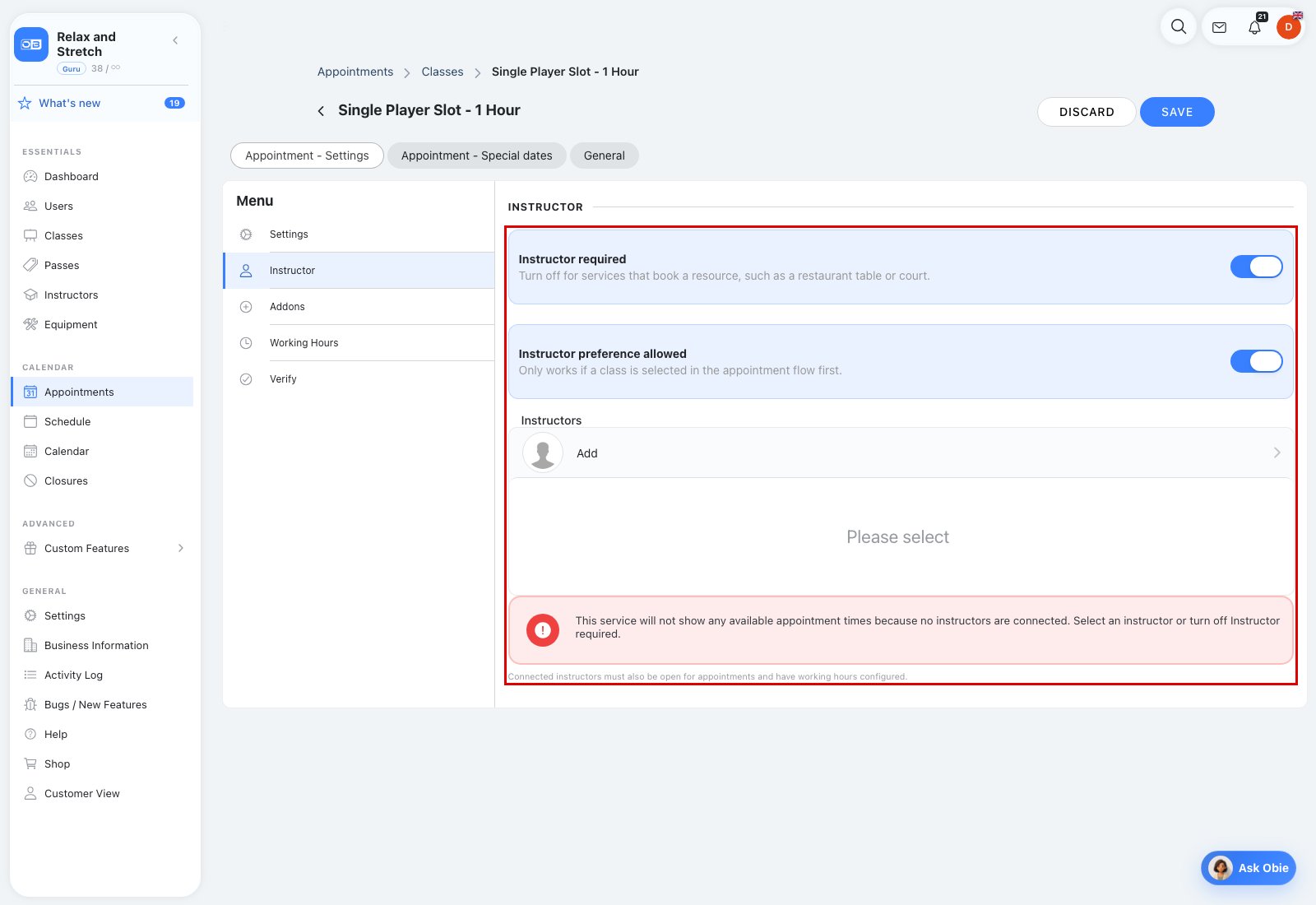
Task: Open Appointments breadcrumb link
Action: pyautogui.click(x=355, y=72)
